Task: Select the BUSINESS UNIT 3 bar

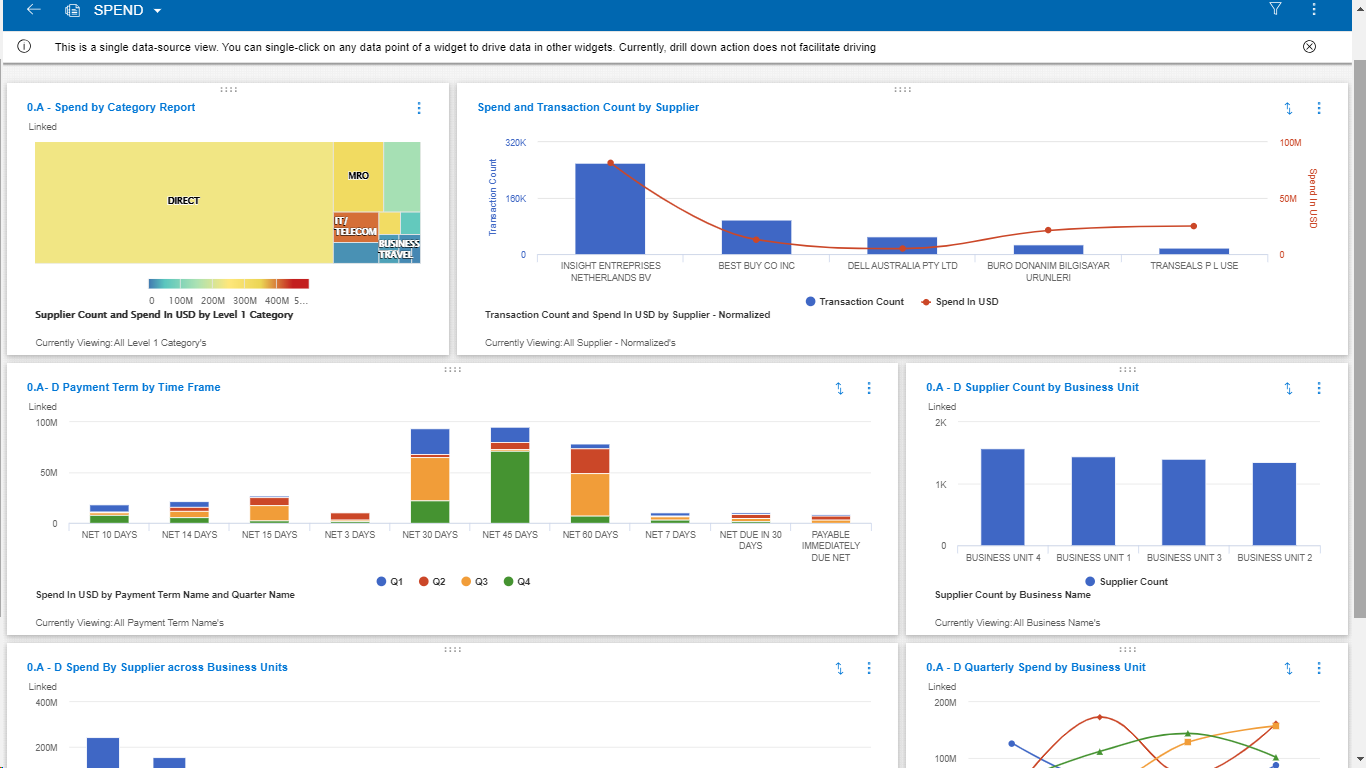Action: click(1184, 503)
